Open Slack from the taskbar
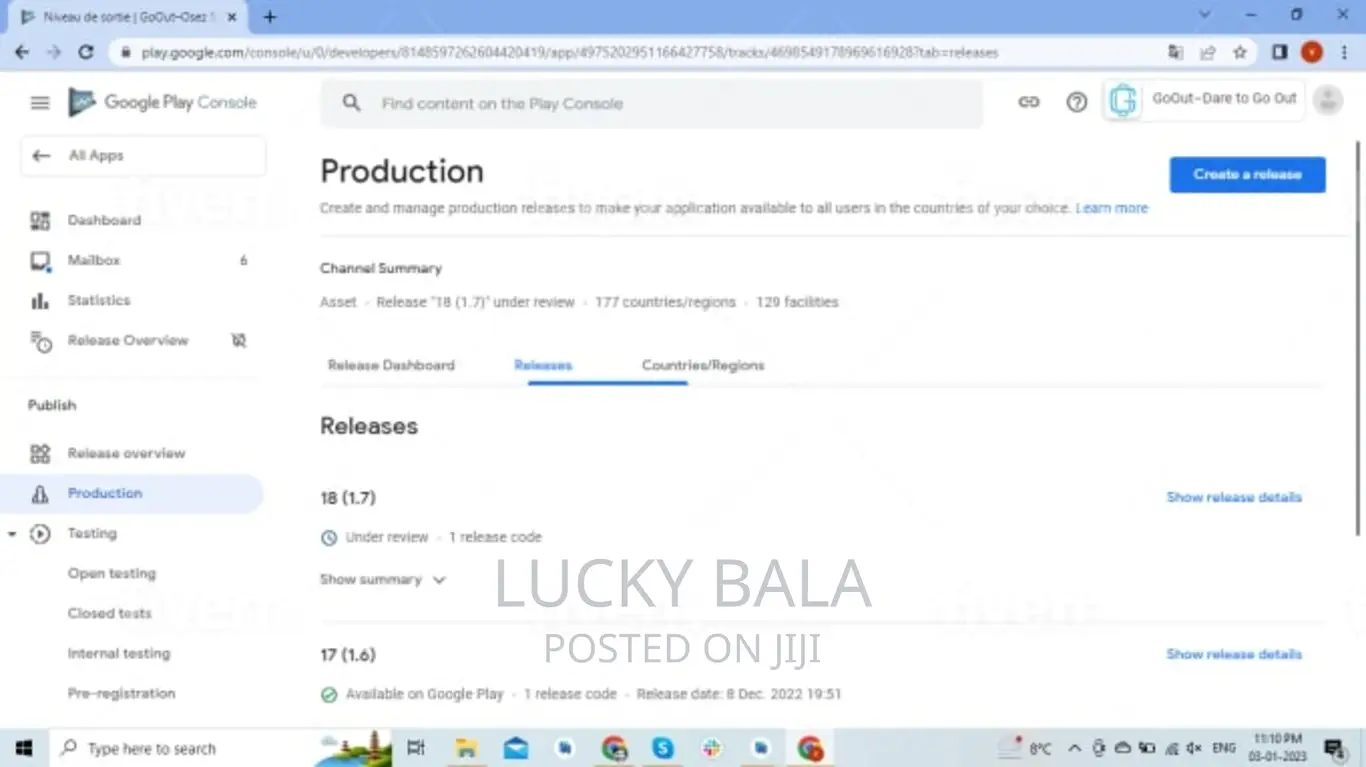1366x767 pixels. click(712, 748)
